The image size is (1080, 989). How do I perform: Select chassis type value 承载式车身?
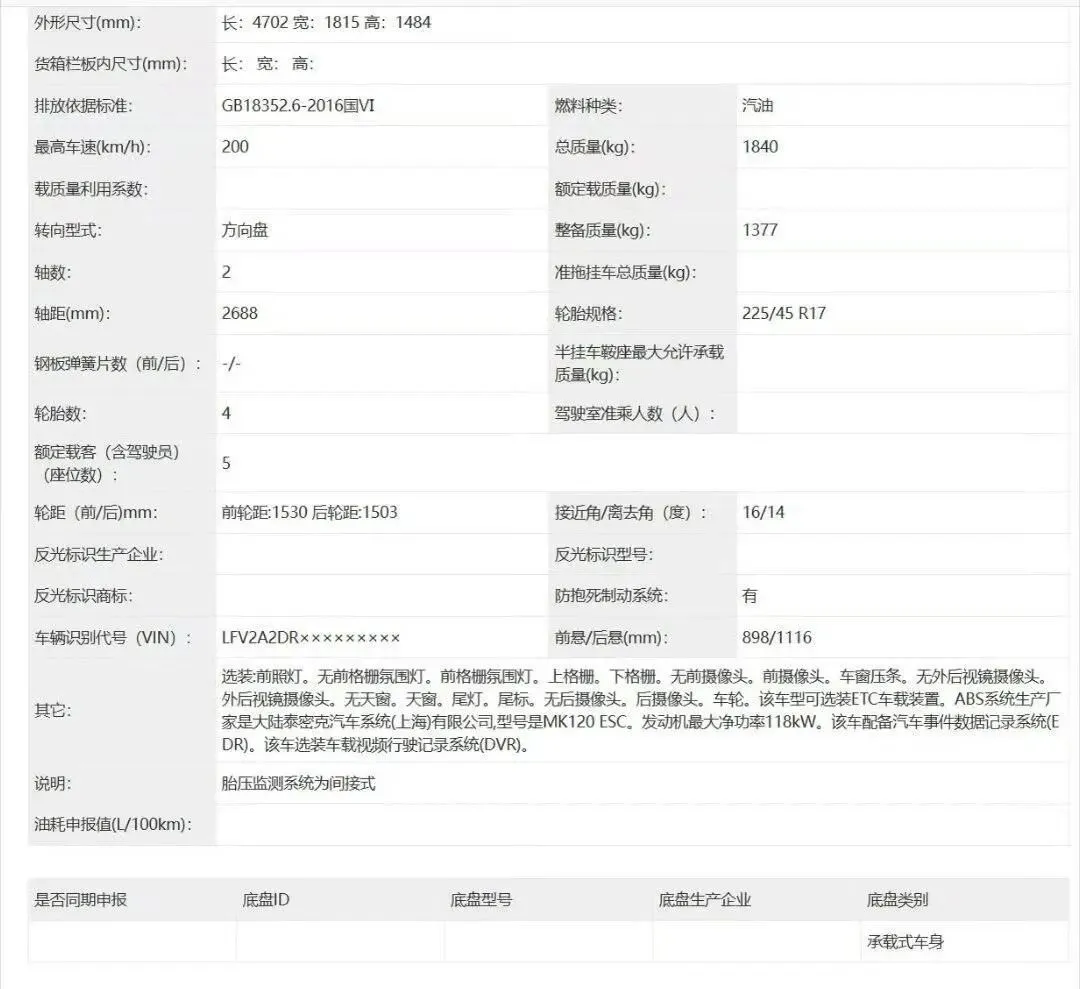905,942
